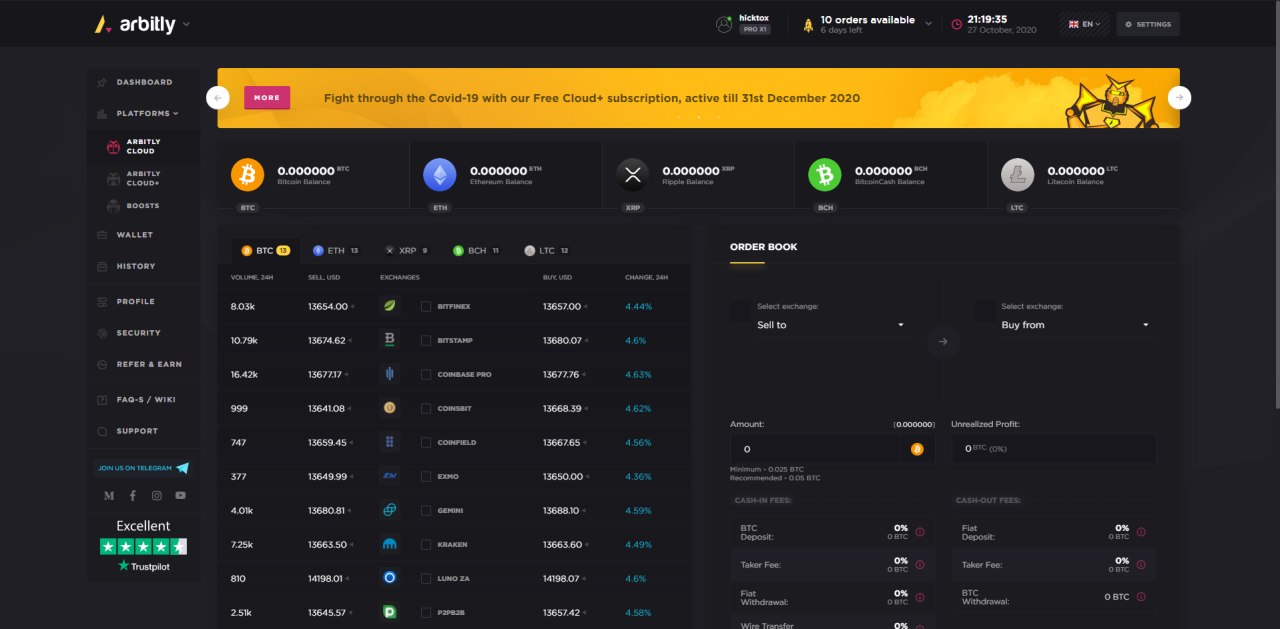This screenshot has width=1280, height=629.
Task: Check the Luno ZA checkbox
Action: pyautogui.click(x=426, y=578)
